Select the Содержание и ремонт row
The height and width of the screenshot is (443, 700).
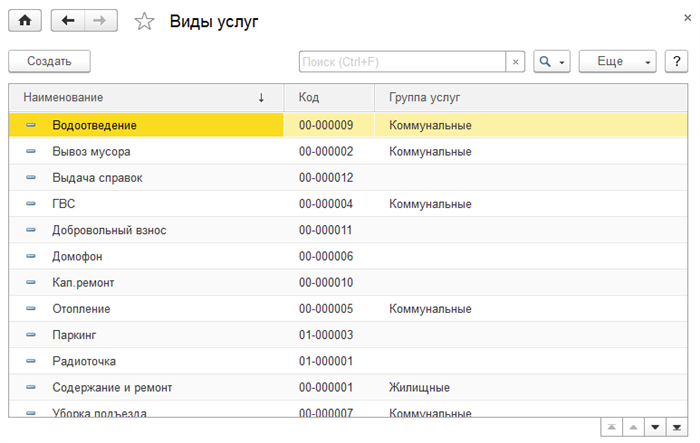348,387
